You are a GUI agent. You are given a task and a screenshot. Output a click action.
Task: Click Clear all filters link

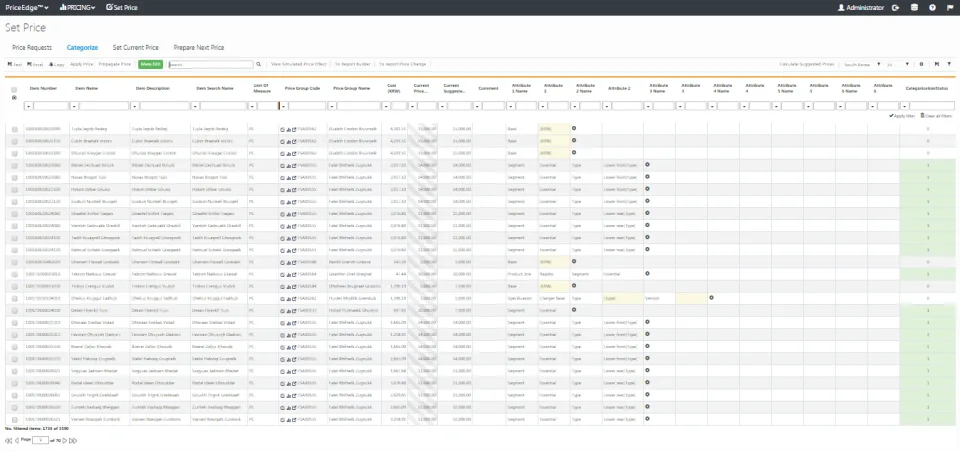[937, 116]
